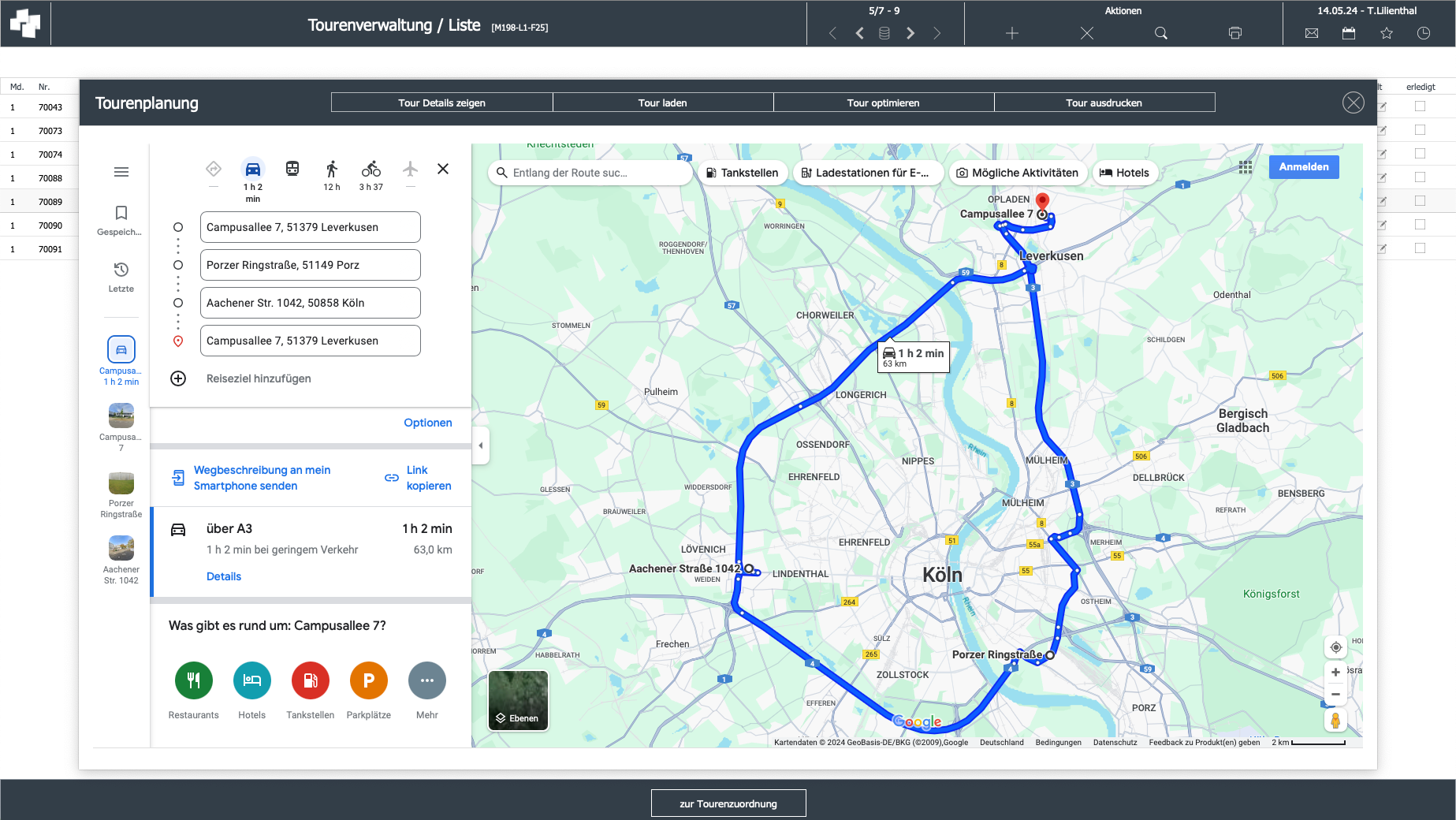1456x820 pixels.
Task: Click the clock history icon
Action: tap(1424, 33)
